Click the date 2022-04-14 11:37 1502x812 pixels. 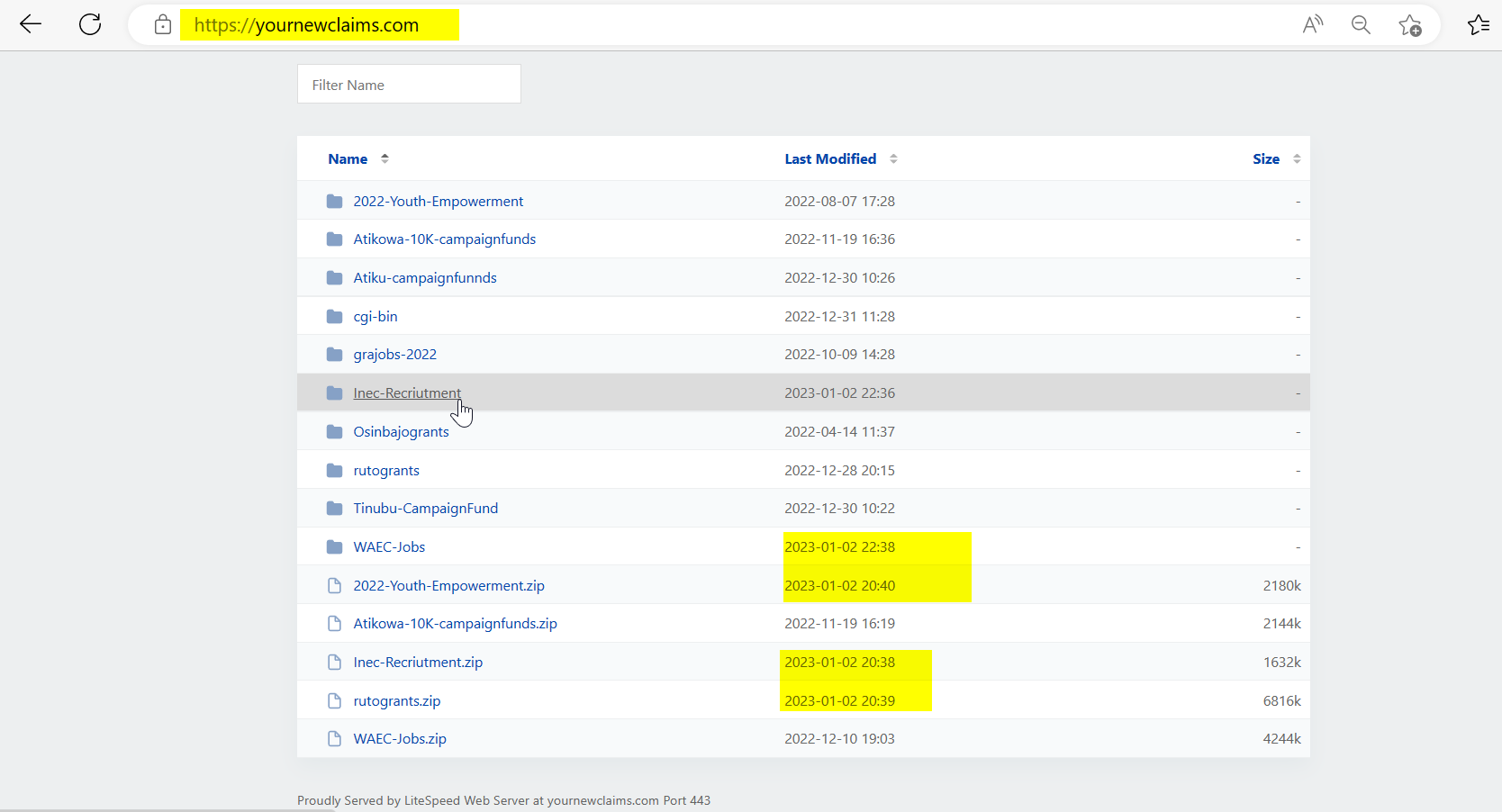pyautogui.click(x=840, y=431)
